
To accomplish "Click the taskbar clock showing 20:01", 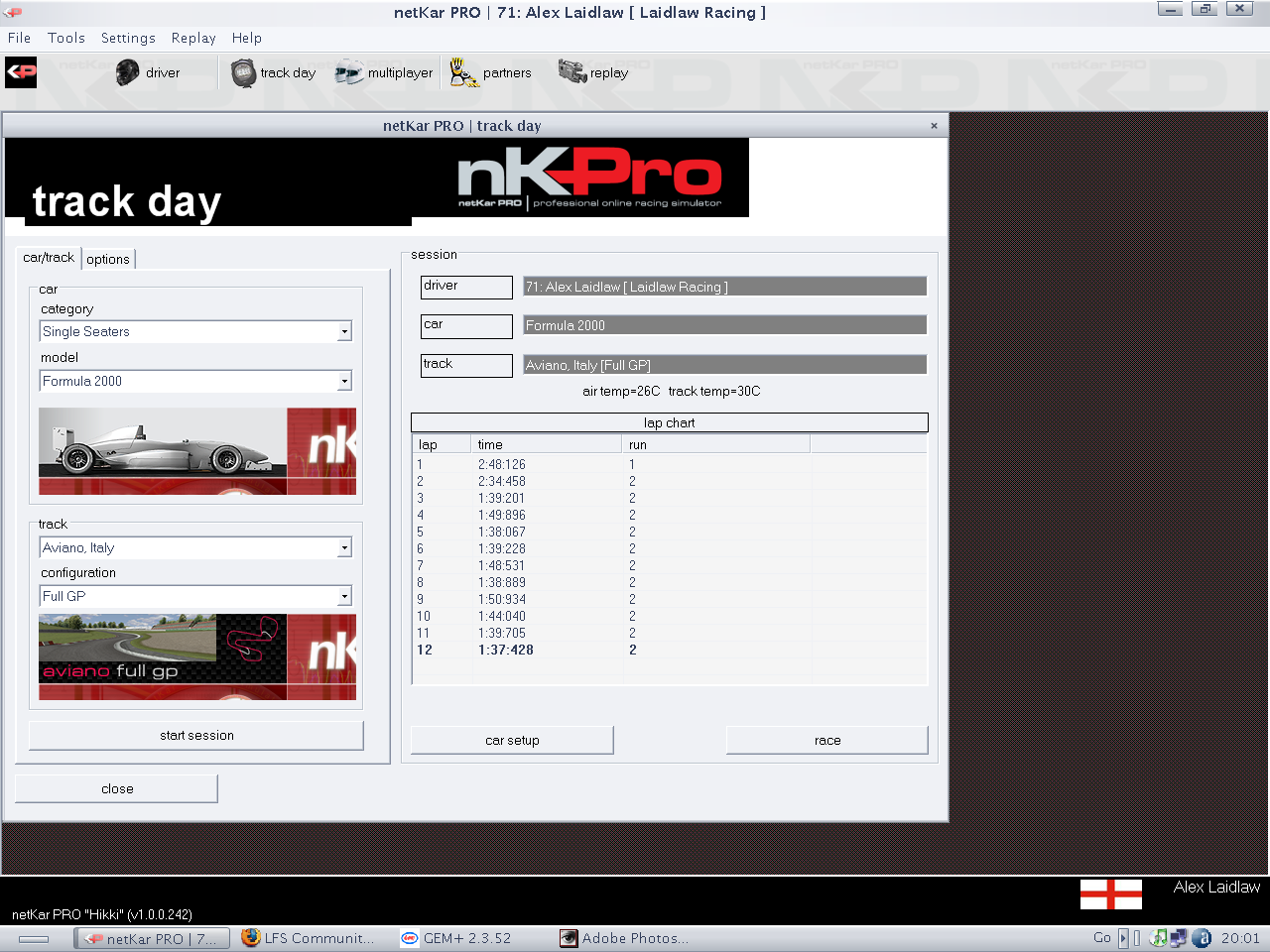I will click(x=1240, y=938).
